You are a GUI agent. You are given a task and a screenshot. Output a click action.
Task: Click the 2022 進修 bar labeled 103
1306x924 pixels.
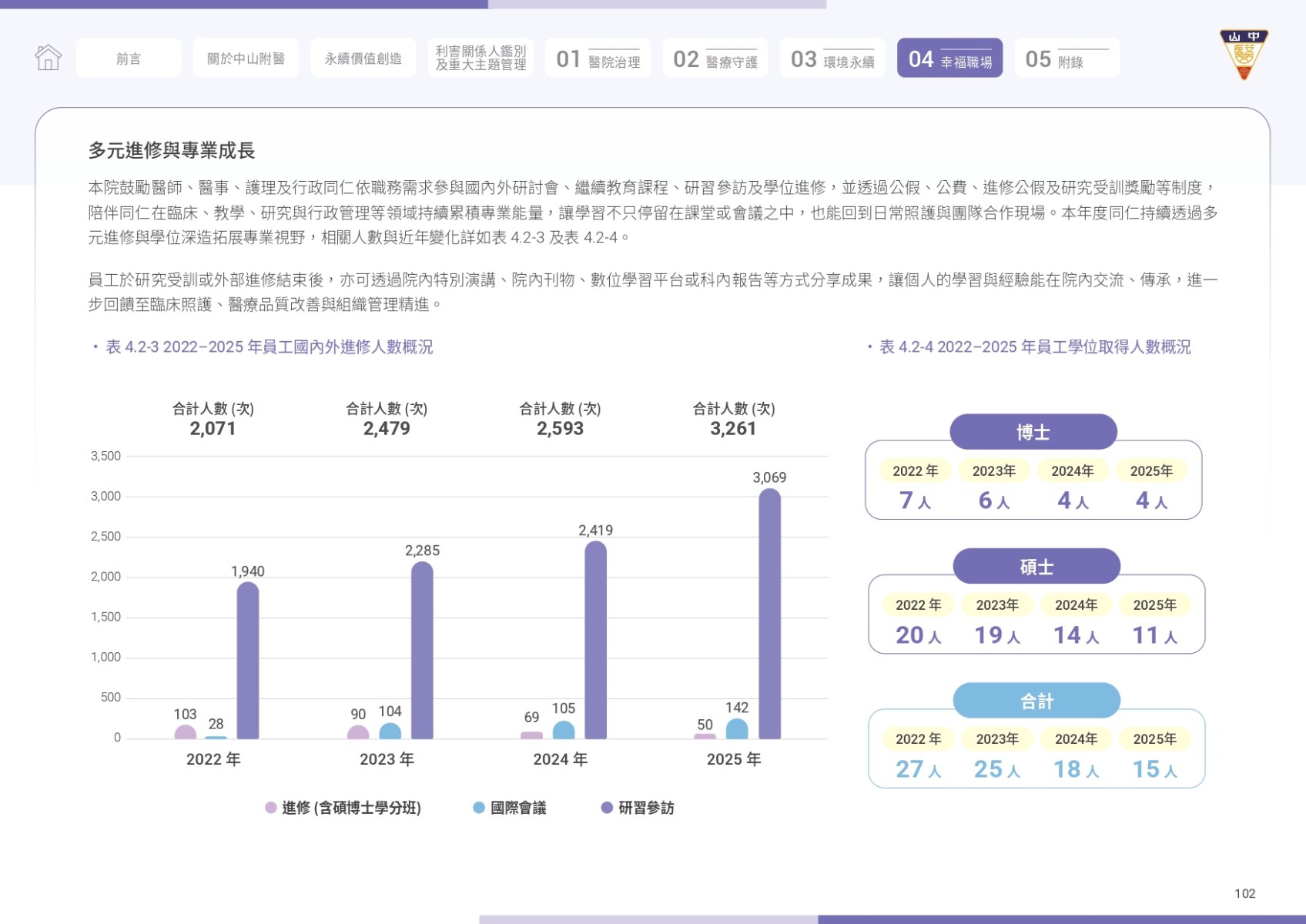coord(186,732)
